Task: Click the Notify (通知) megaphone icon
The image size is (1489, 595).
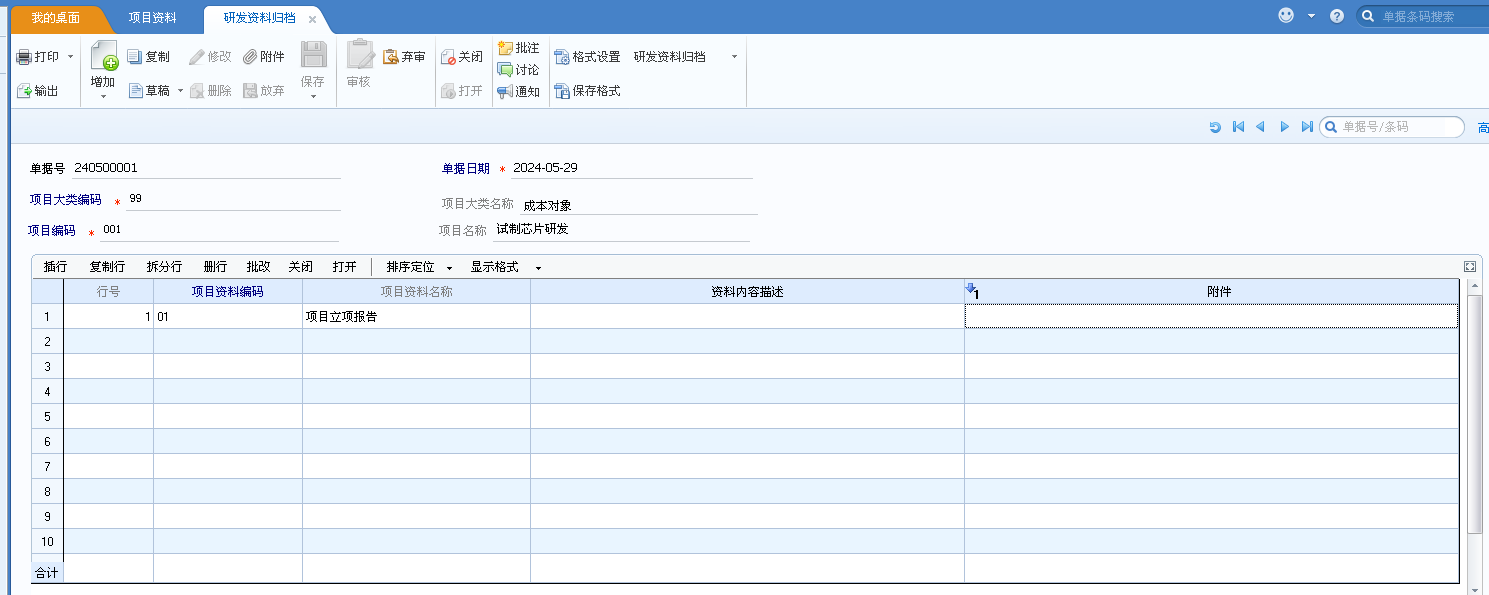Action: tap(505, 92)
